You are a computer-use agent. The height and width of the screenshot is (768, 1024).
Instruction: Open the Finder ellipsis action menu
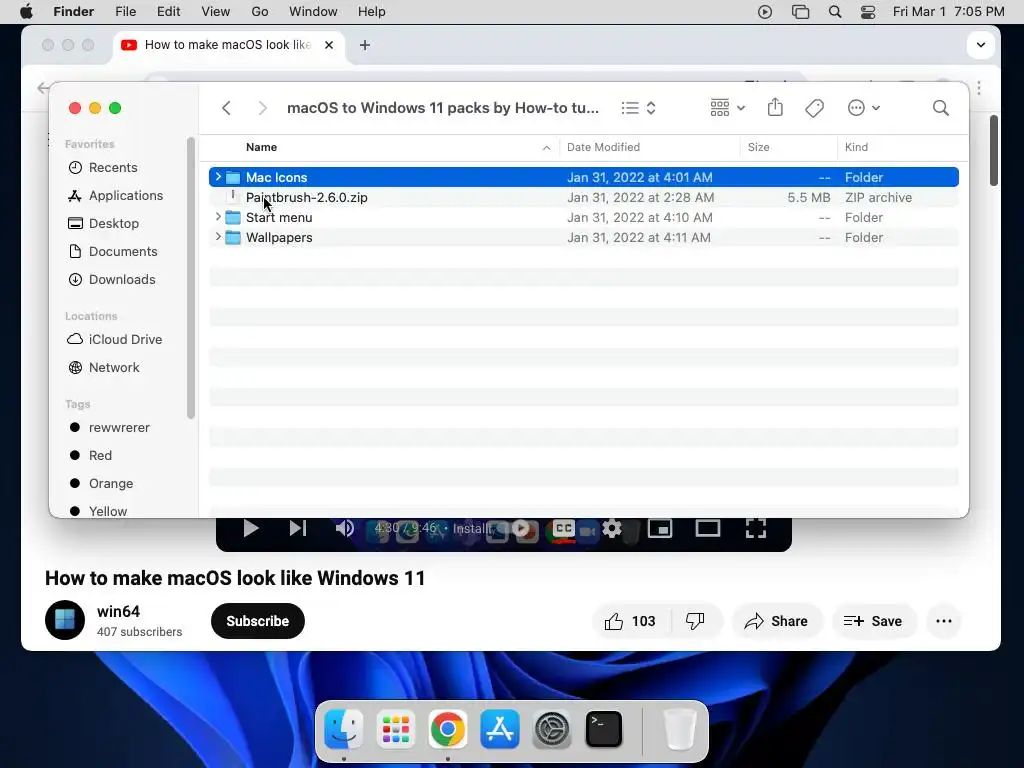(x=863, y=108)
